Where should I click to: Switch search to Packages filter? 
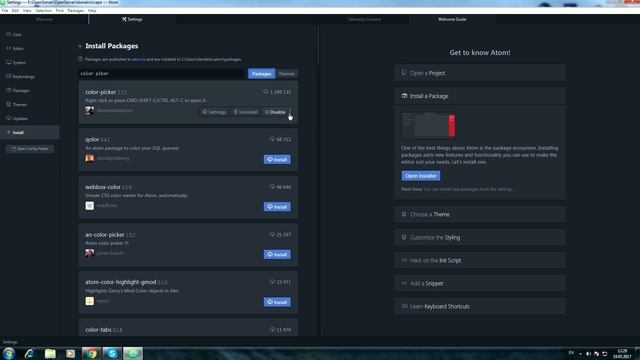coord(261,74)
